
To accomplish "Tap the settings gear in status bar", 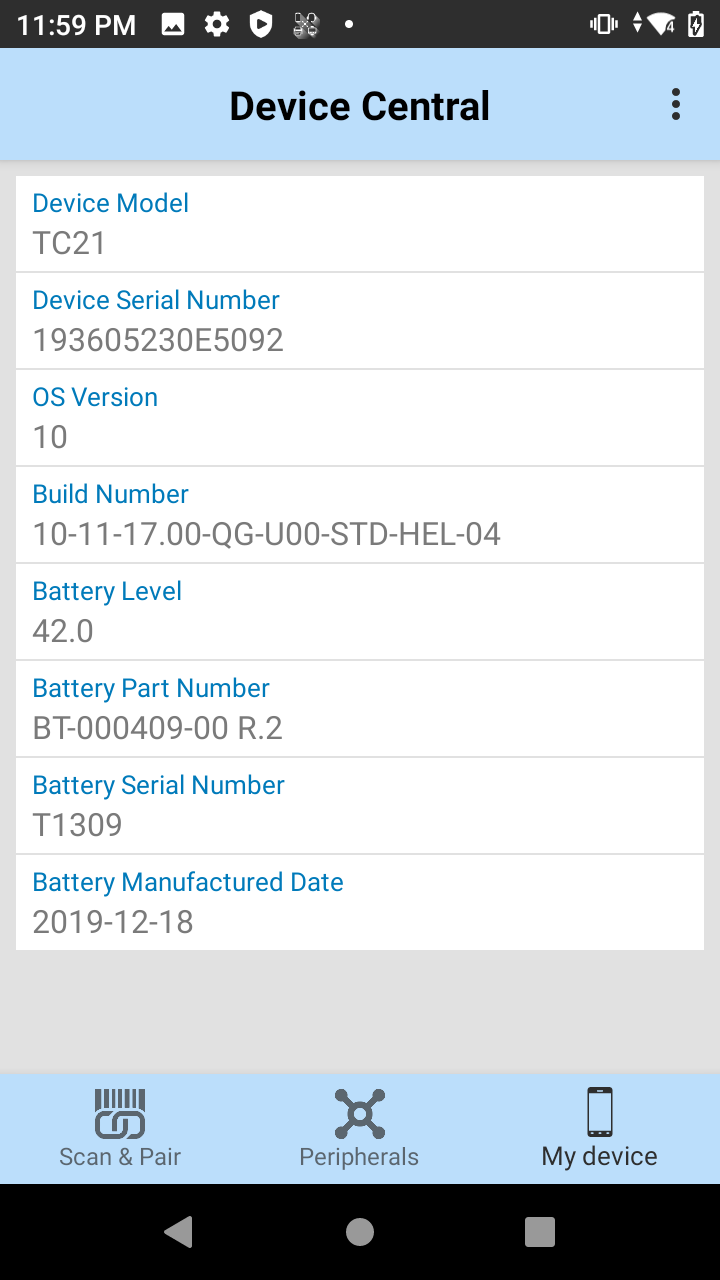I will point(217,24).
